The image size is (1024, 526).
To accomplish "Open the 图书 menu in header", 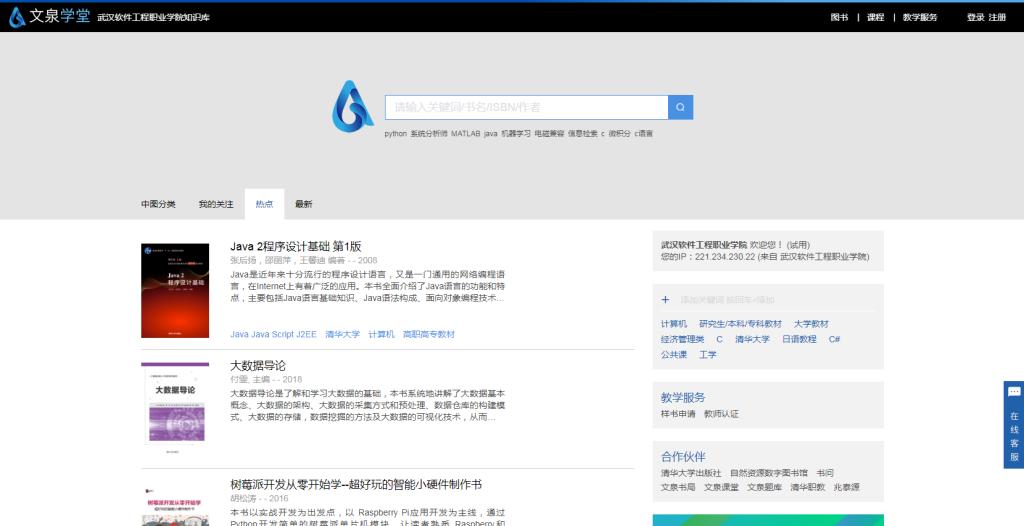I will [839, 17].
